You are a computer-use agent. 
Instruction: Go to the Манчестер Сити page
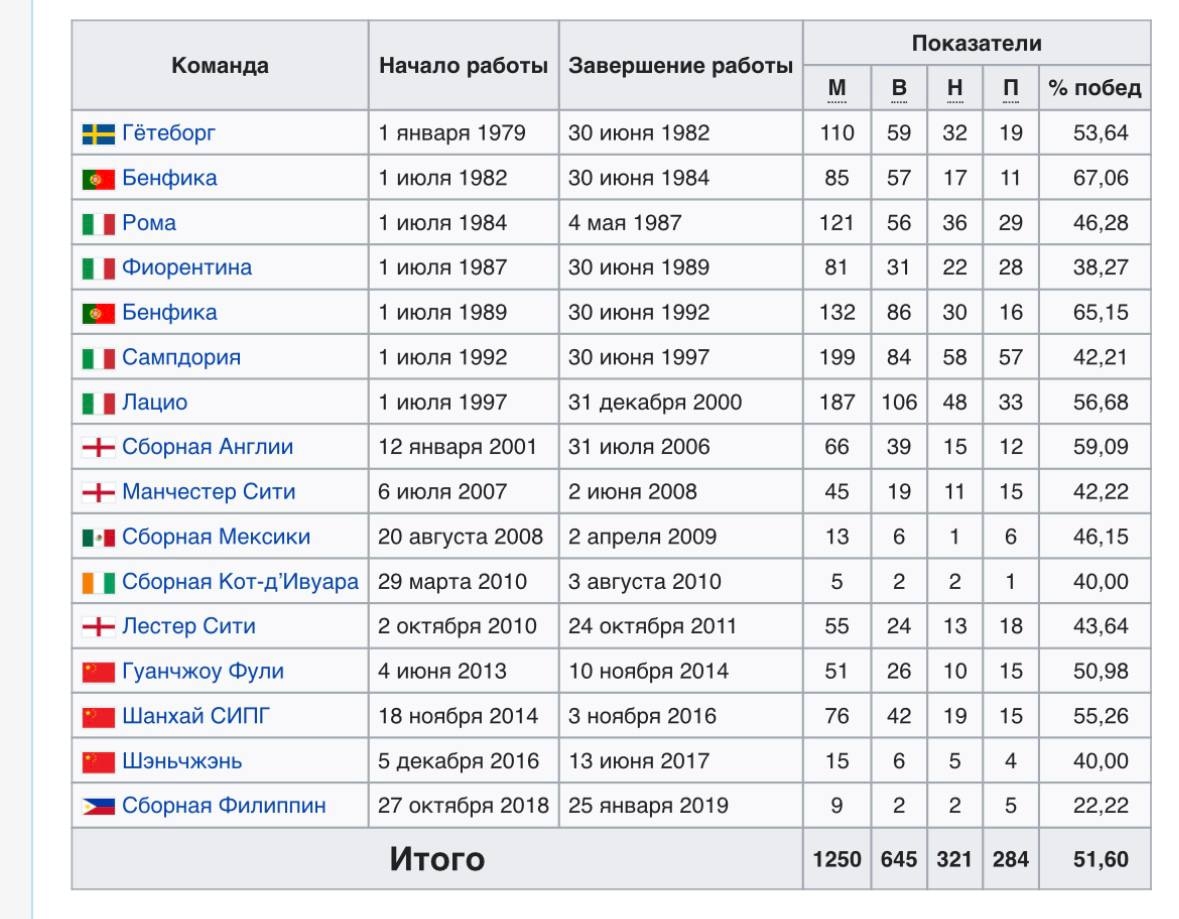coord(208,492)
